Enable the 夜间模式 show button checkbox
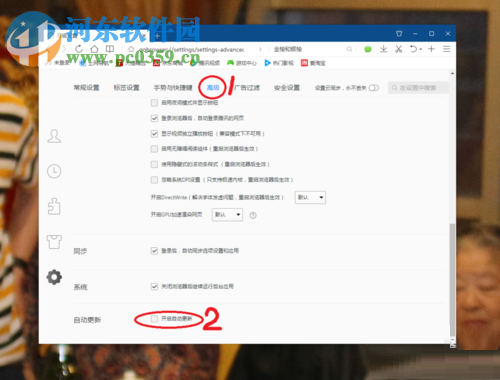Image resolution: width=500 pixels, height=380 pixels. click(154, 103)
